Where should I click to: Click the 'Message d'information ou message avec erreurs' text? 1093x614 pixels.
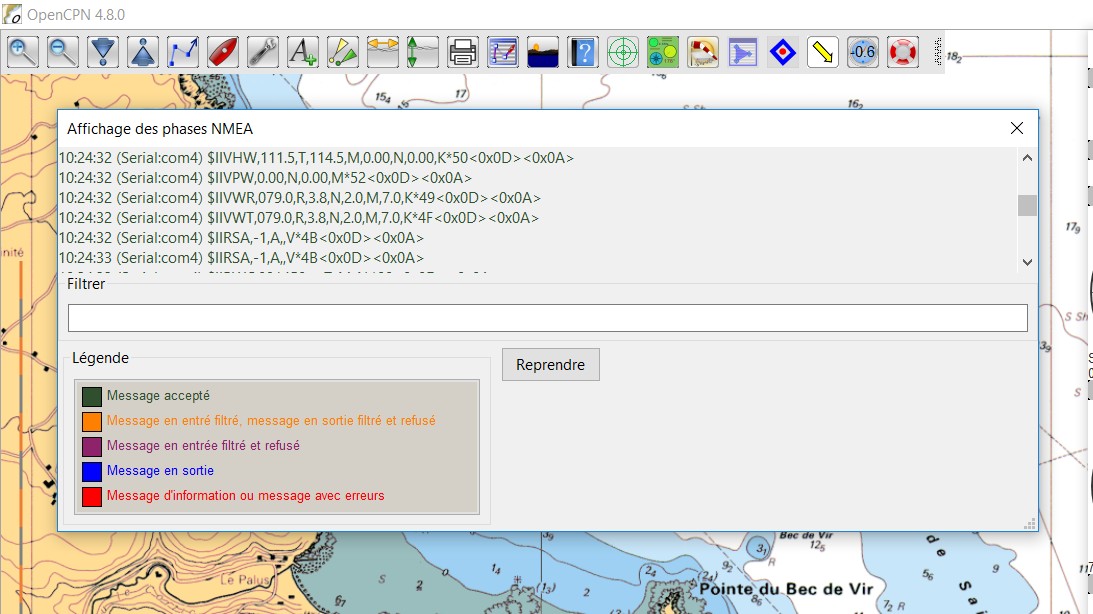point(245,496)
